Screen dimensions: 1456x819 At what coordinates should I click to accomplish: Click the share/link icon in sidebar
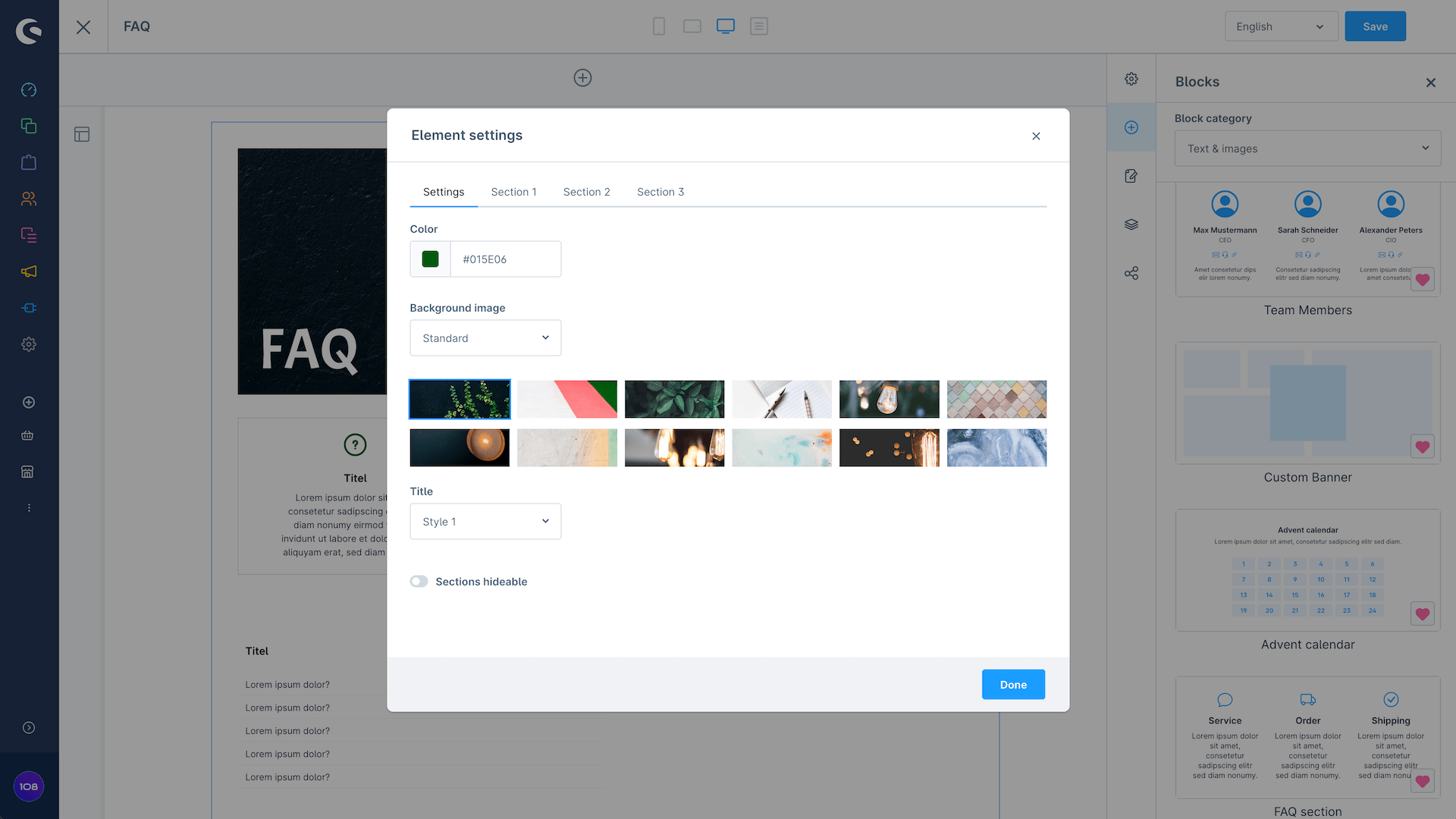point(1131,273)
